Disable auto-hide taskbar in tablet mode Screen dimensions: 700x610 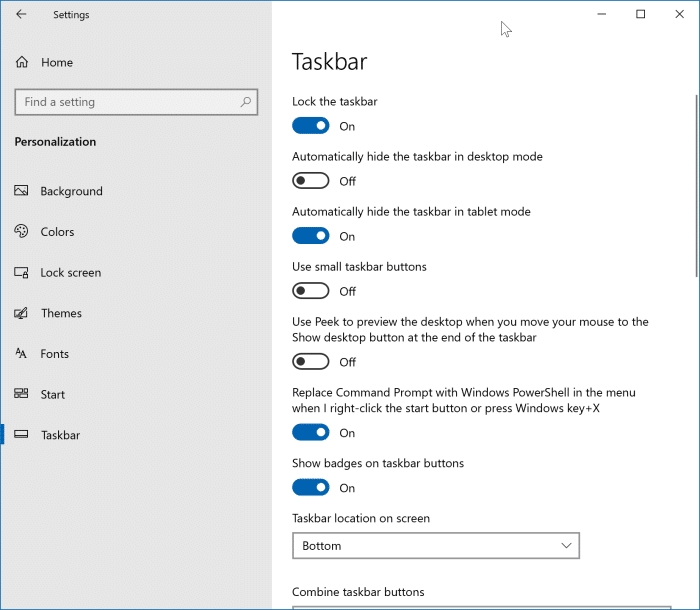pos(311,236)
